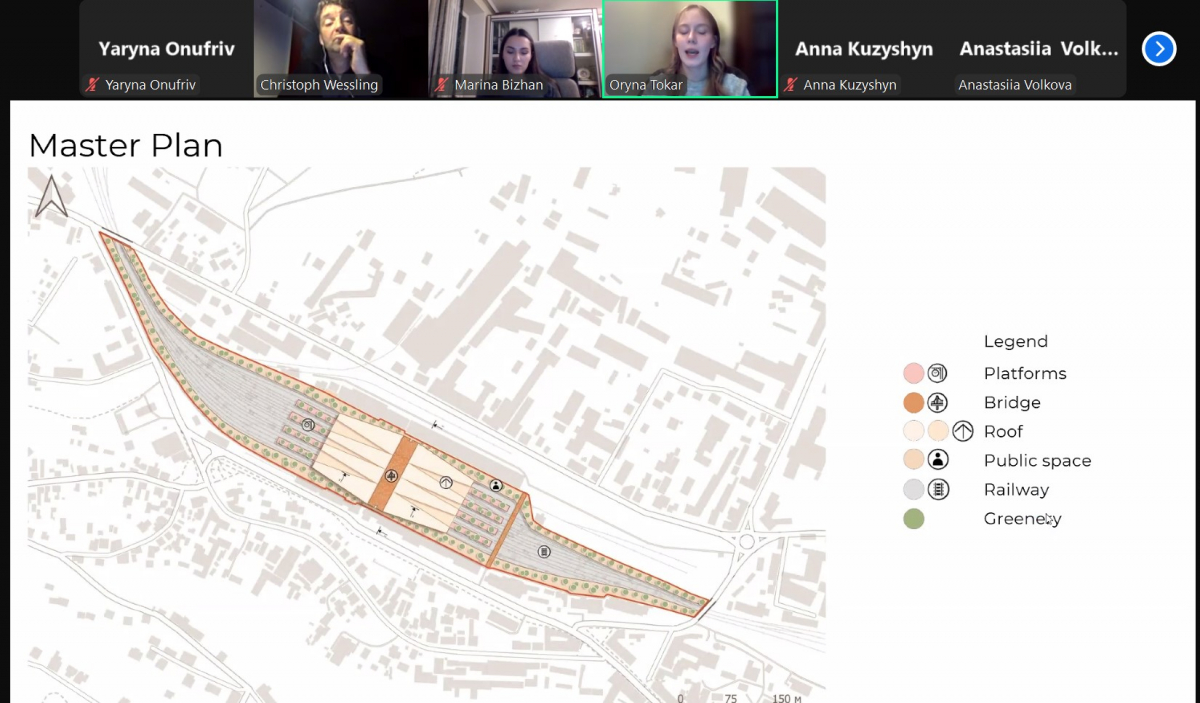1200x703 pixels.
Task: Click the Railway track icon in the legend
Action: (x=938, y=489)
